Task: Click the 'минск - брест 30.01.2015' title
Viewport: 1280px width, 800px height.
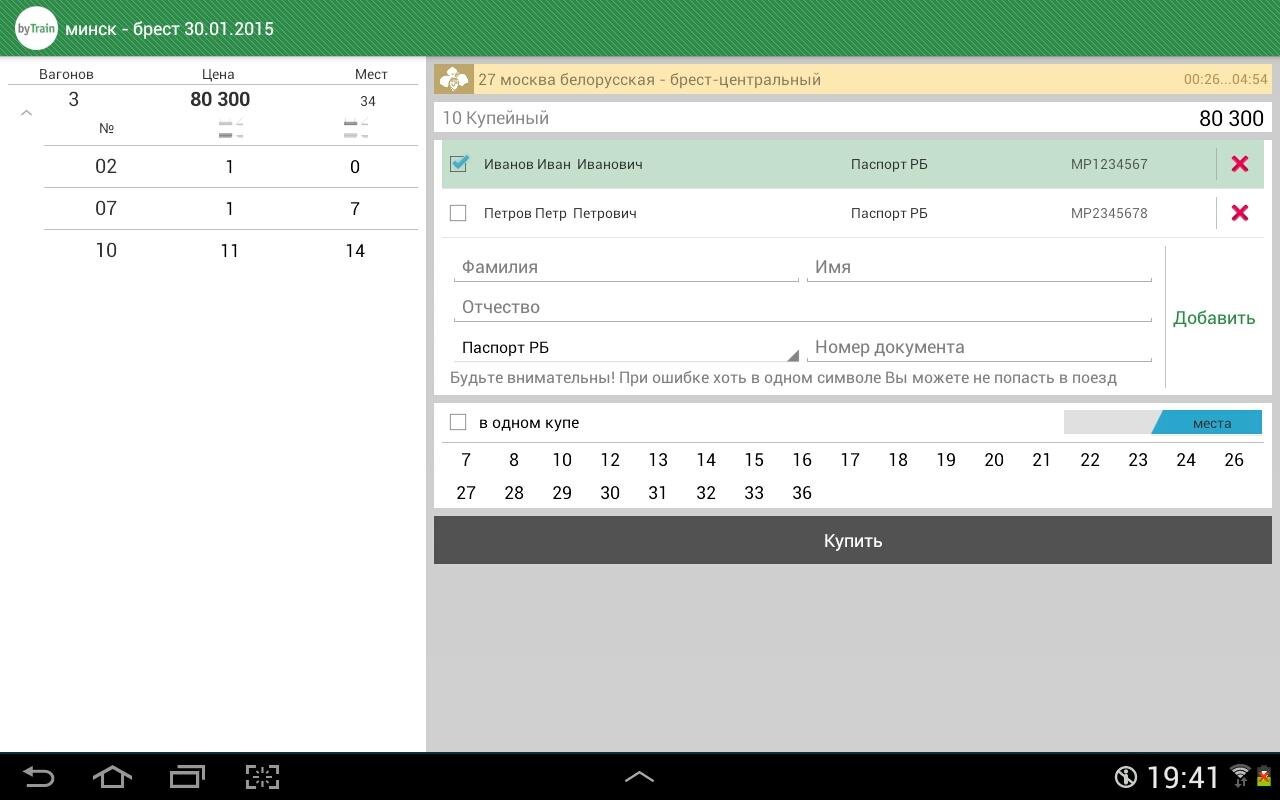Action: pyautogui.click(x=169, y=29)
